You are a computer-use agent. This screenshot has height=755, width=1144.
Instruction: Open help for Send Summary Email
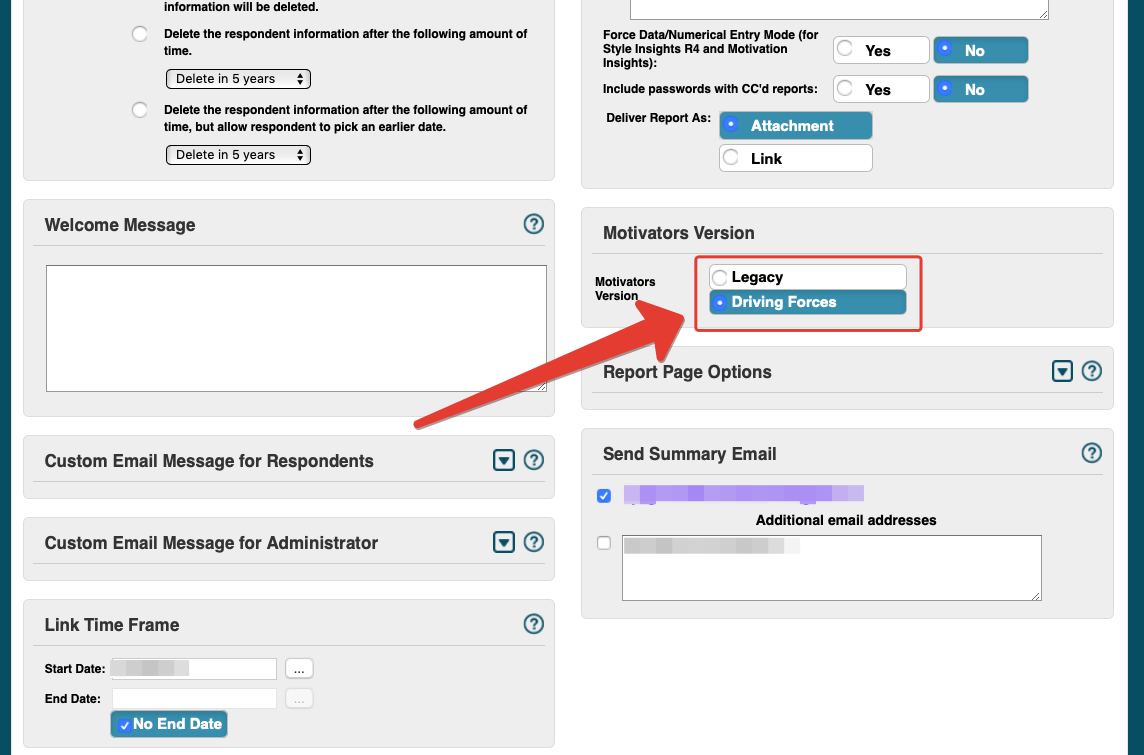click(x=1091, y=453)
